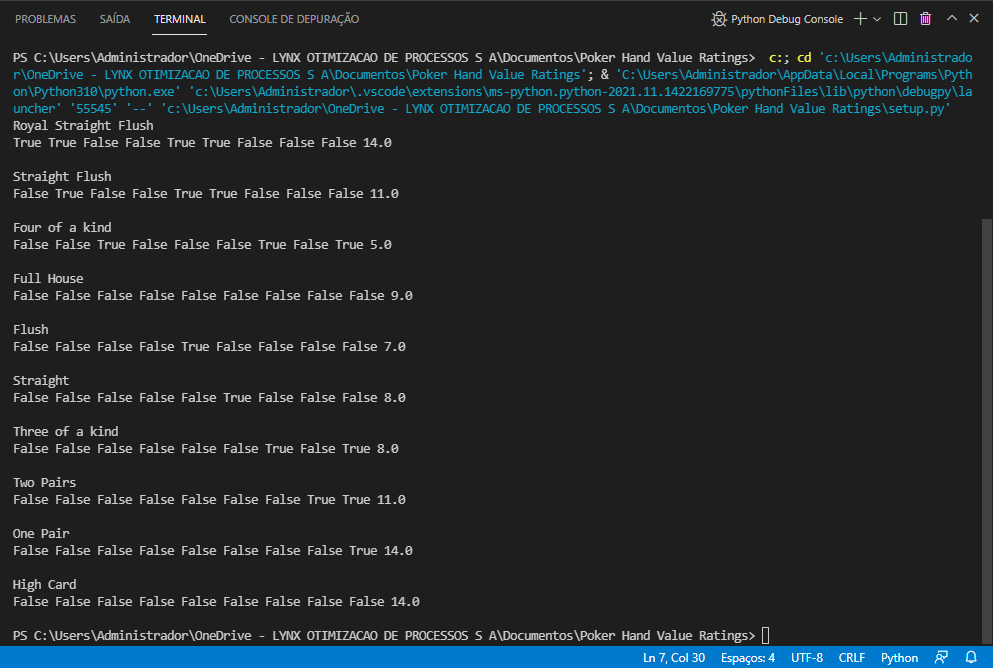Click the 'One Pair' output line
The width and height of the screenshot is (993, 668).
[x=41, y=534]
